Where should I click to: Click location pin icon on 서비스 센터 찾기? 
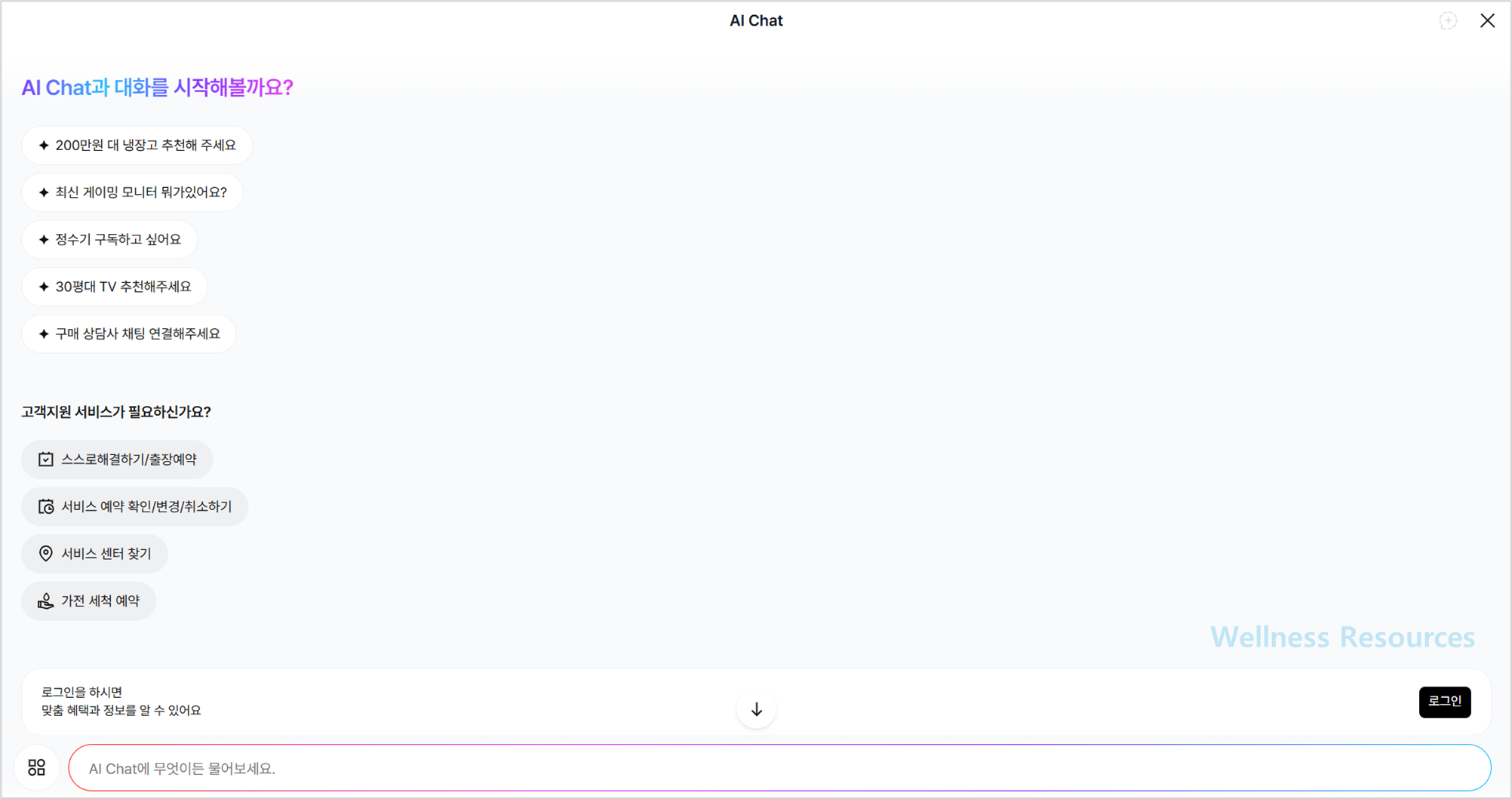coord(46,554)
